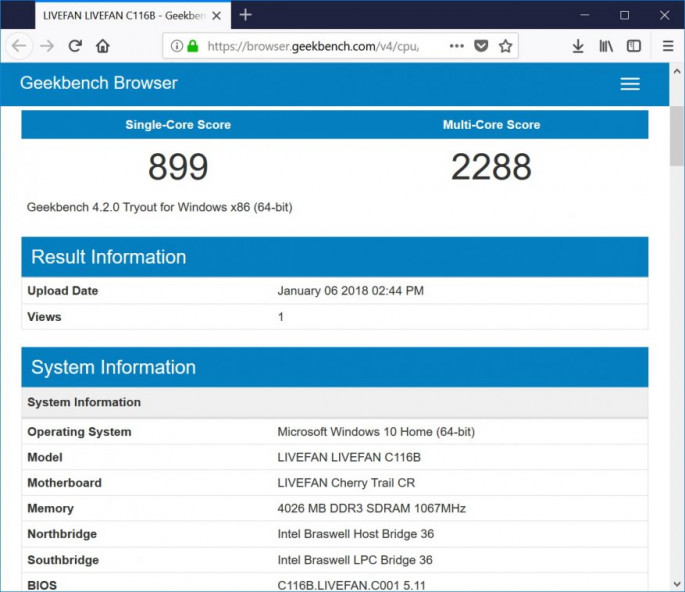The width and height of the screenshot is (685, 592).
Task: Open page actions three-dot menu
Action: pos(457,46)
